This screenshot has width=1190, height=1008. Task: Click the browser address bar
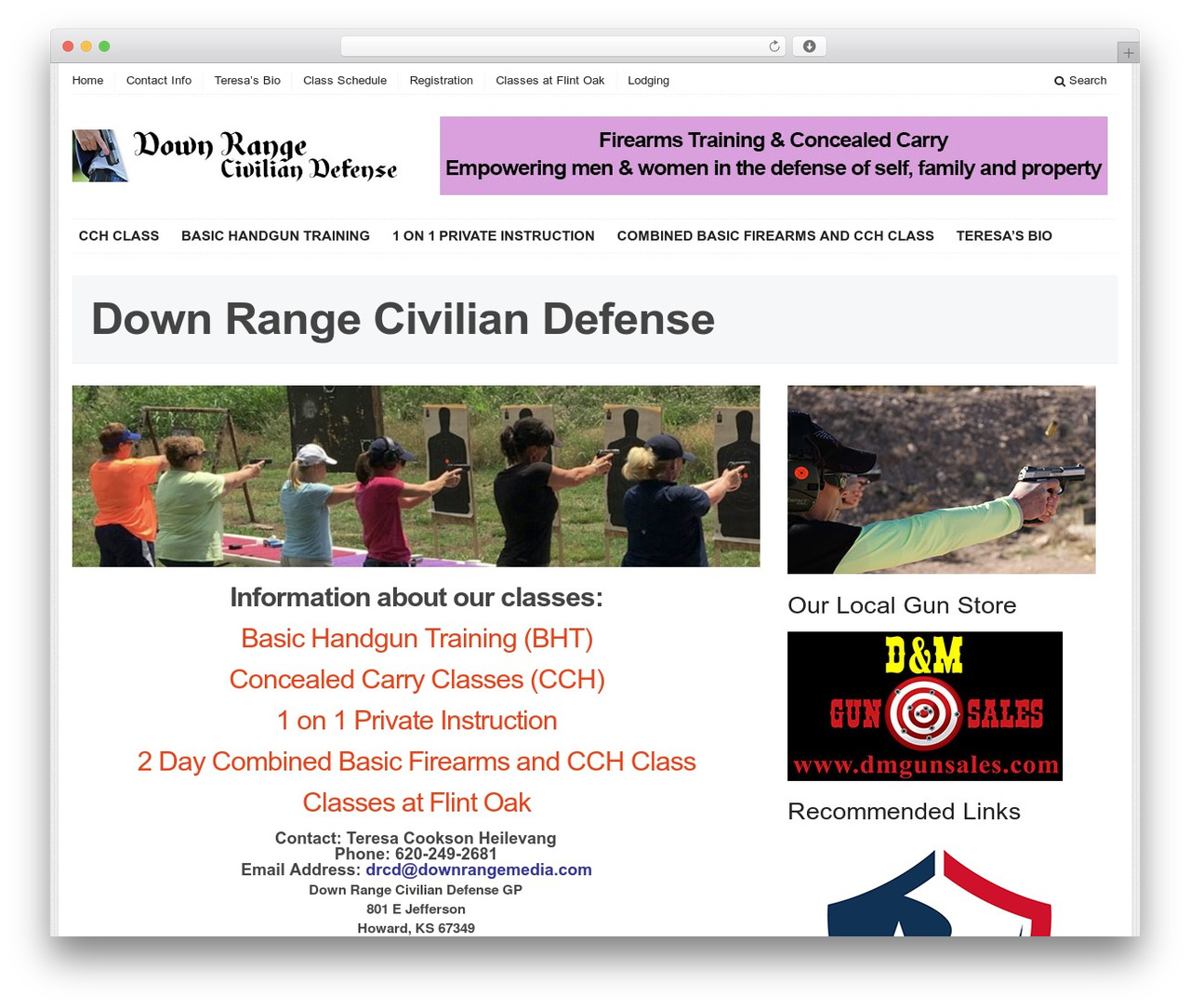(562, 46)
